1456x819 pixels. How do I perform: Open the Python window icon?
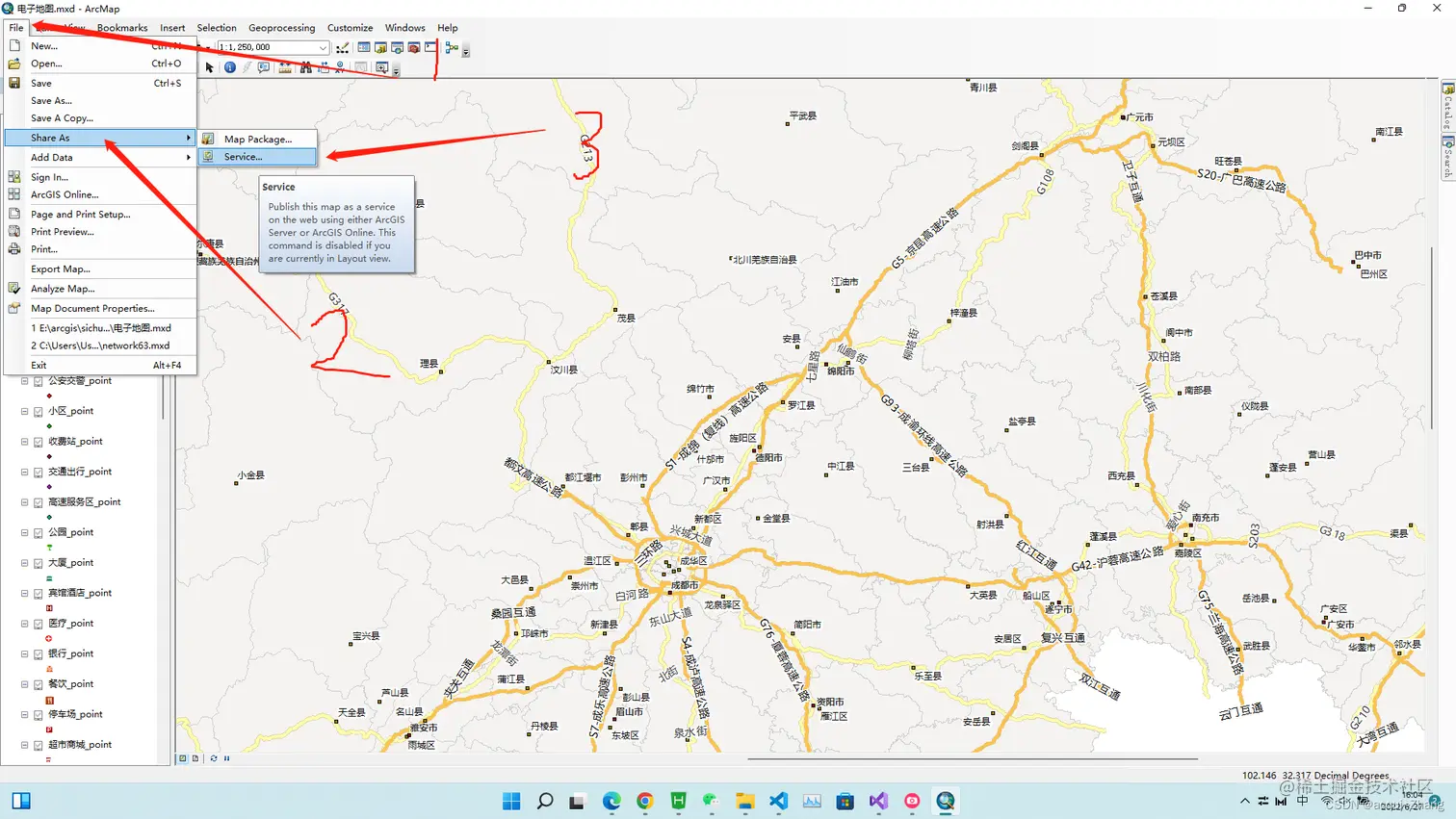[430, 46]
